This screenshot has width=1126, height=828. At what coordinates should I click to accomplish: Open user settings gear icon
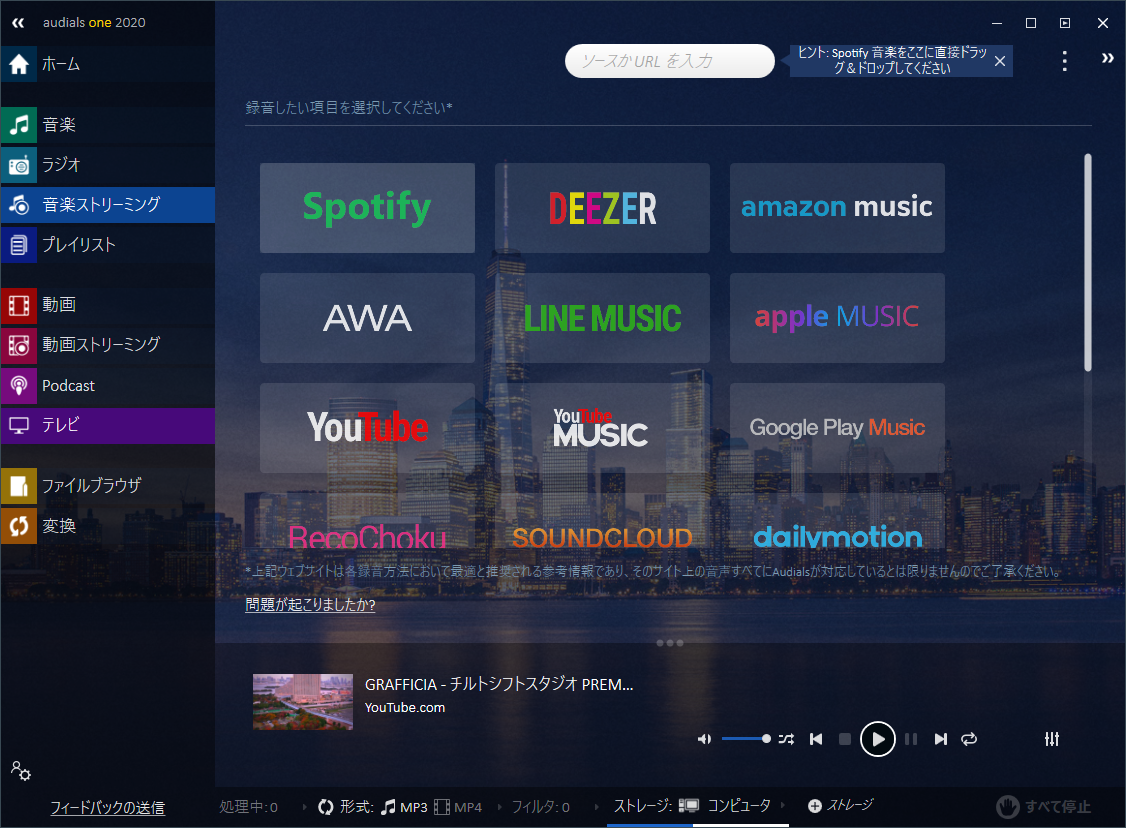20,771
